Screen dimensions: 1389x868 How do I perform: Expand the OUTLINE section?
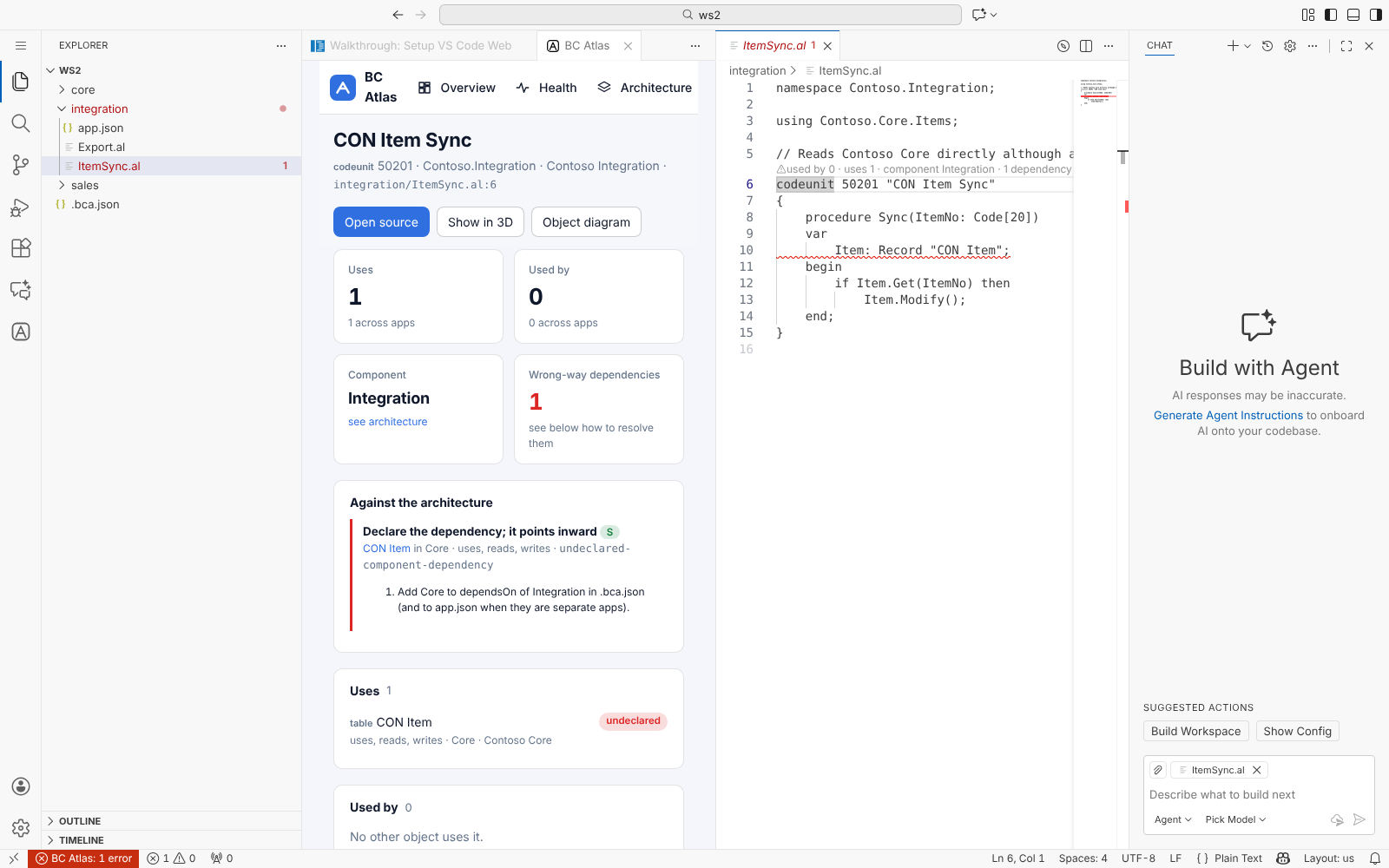[x=171, y=821]
